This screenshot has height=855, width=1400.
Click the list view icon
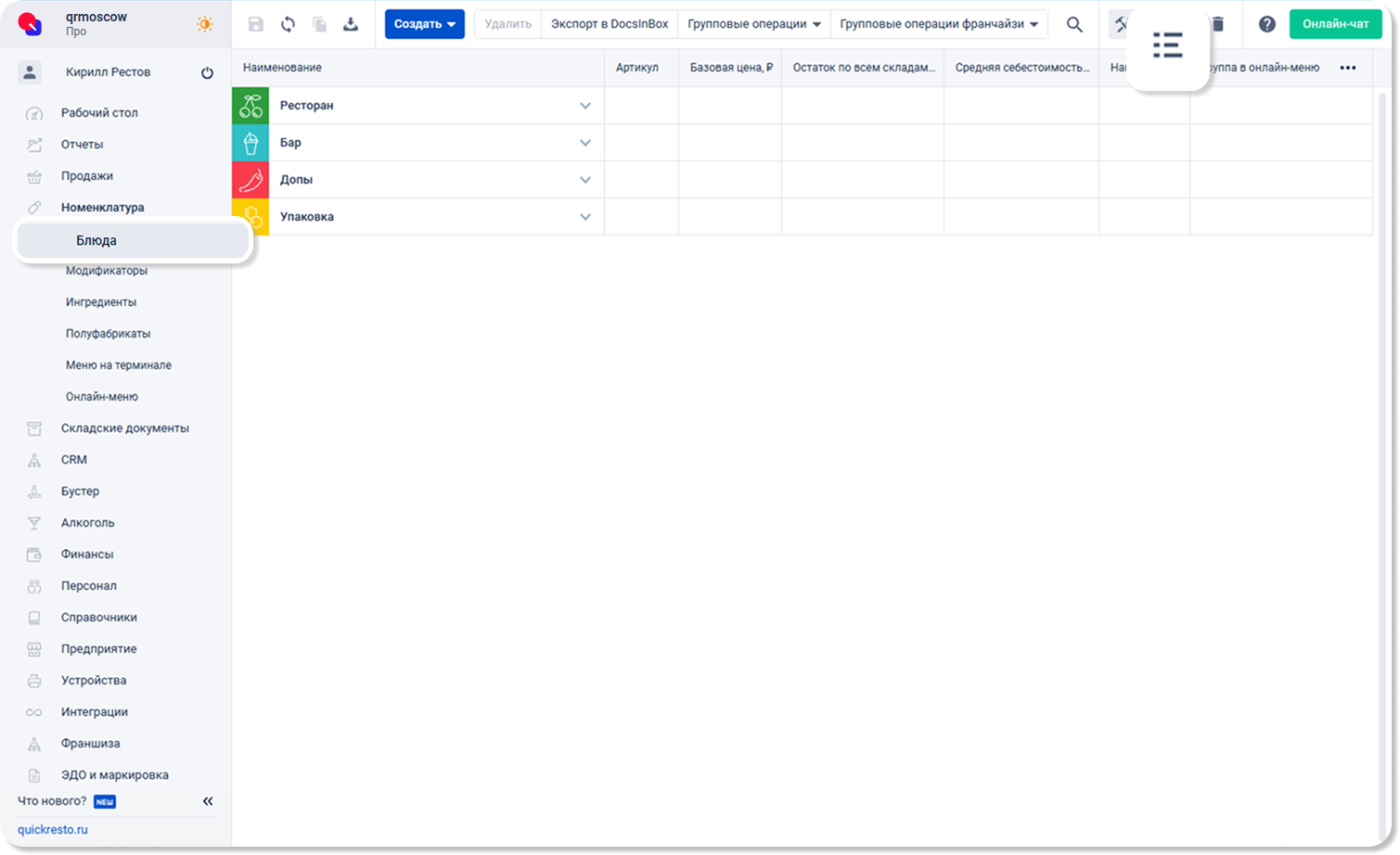1167,45
